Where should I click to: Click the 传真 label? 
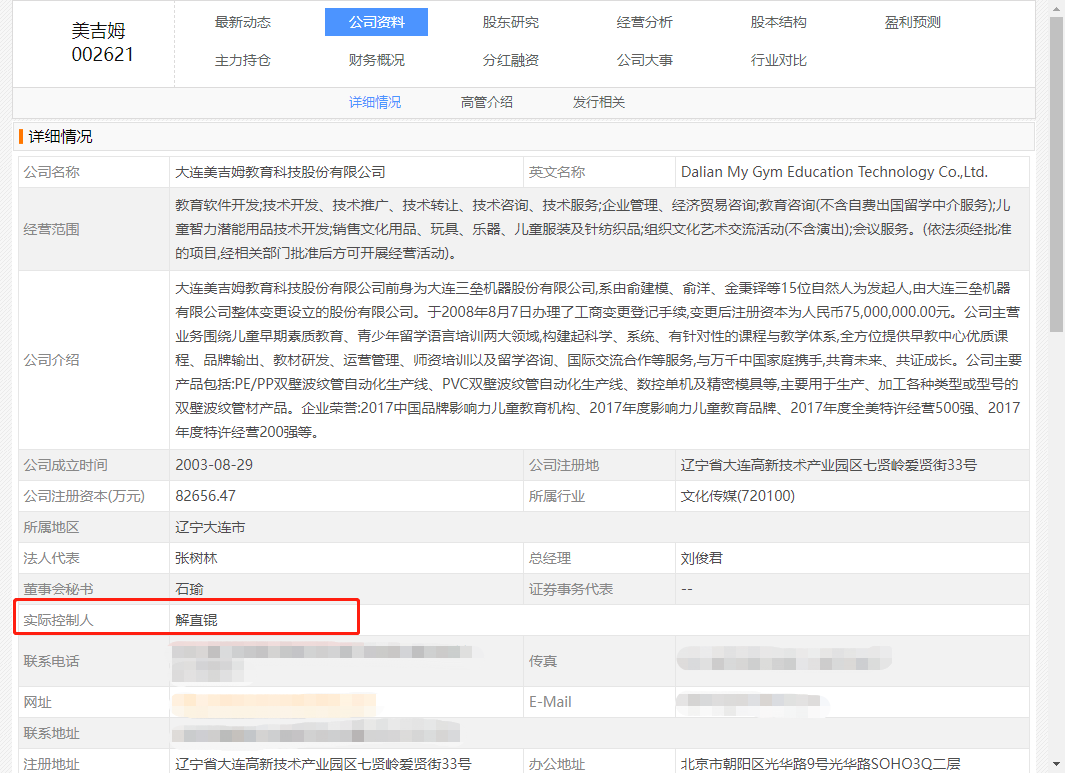(x=543, y=661)
